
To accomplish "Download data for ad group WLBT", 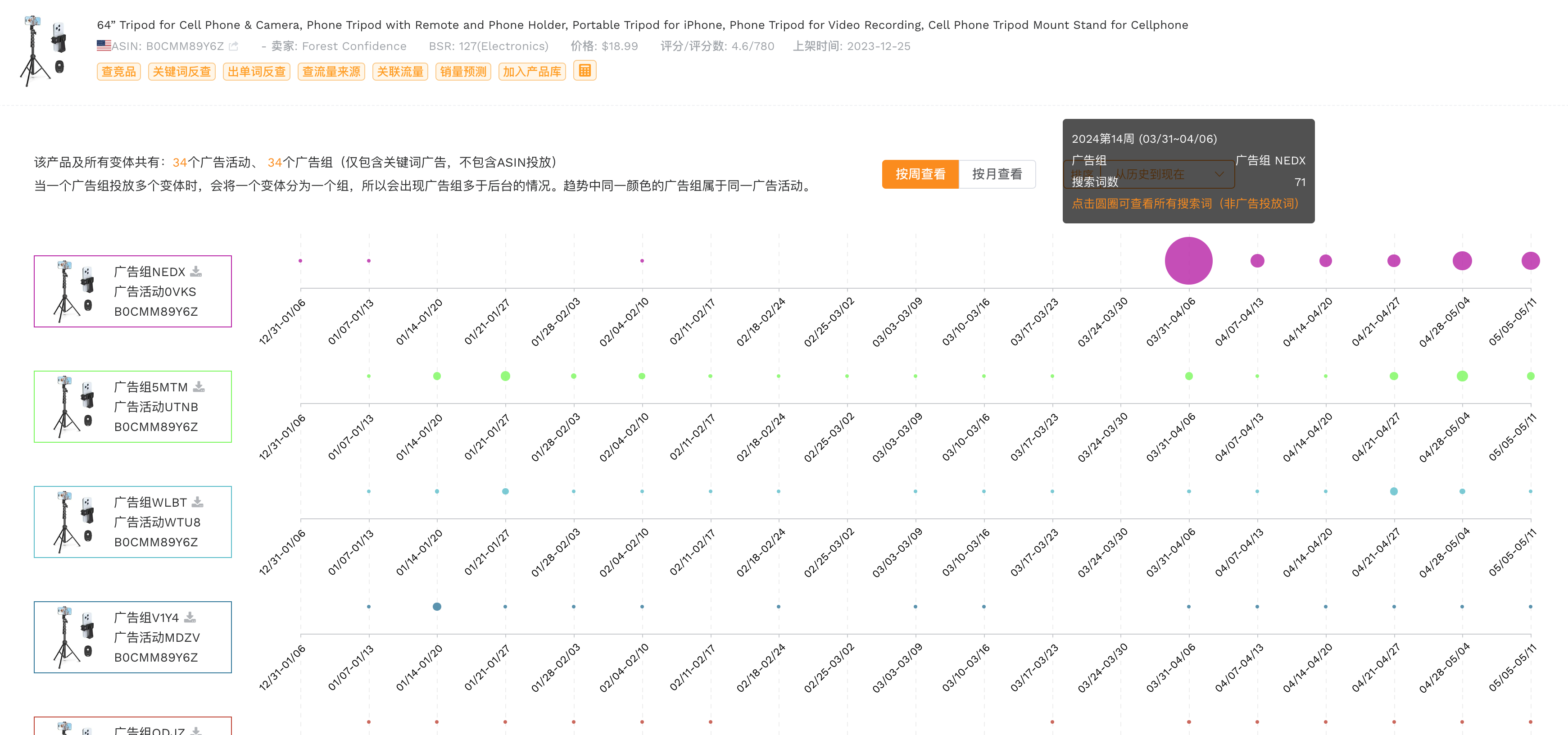I will click(x=197, y=502).
